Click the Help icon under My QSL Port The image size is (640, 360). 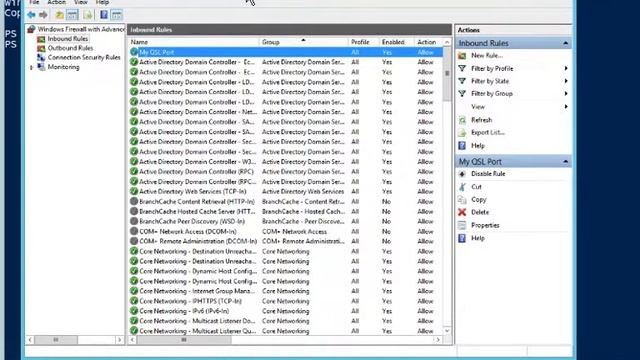pyautogui.click(x=462, y=238)
